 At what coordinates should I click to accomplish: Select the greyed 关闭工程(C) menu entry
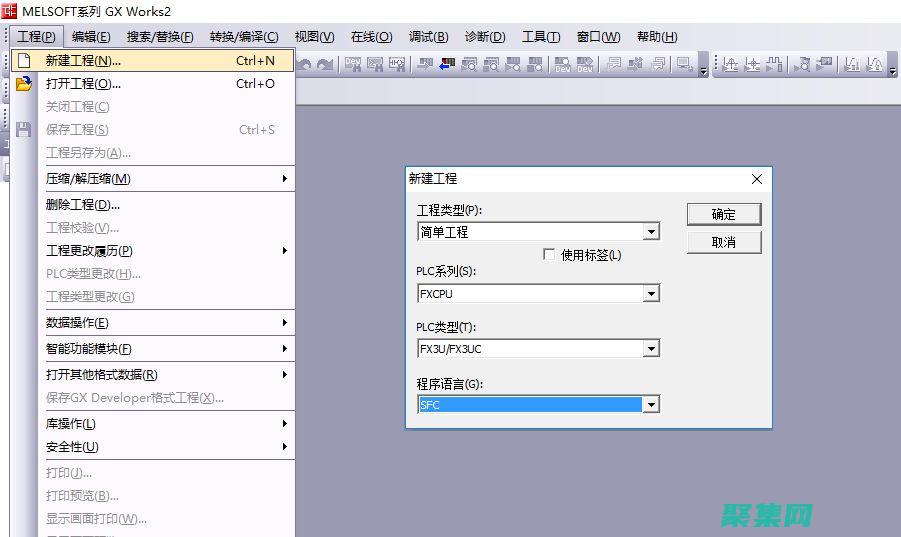tap(167, 107)
